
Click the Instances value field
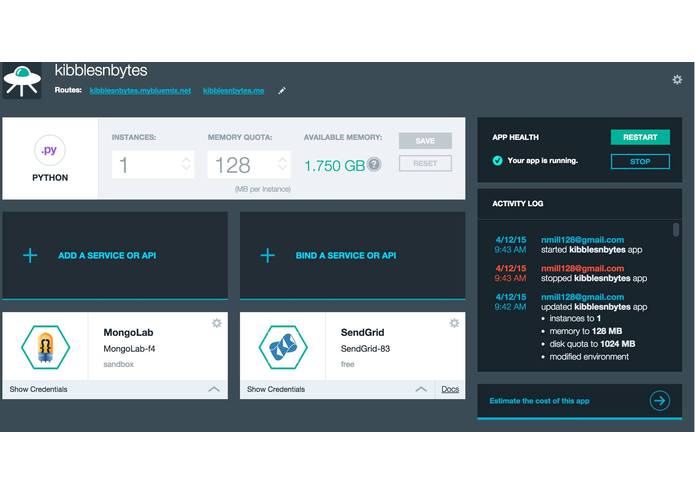pos(152,165)
